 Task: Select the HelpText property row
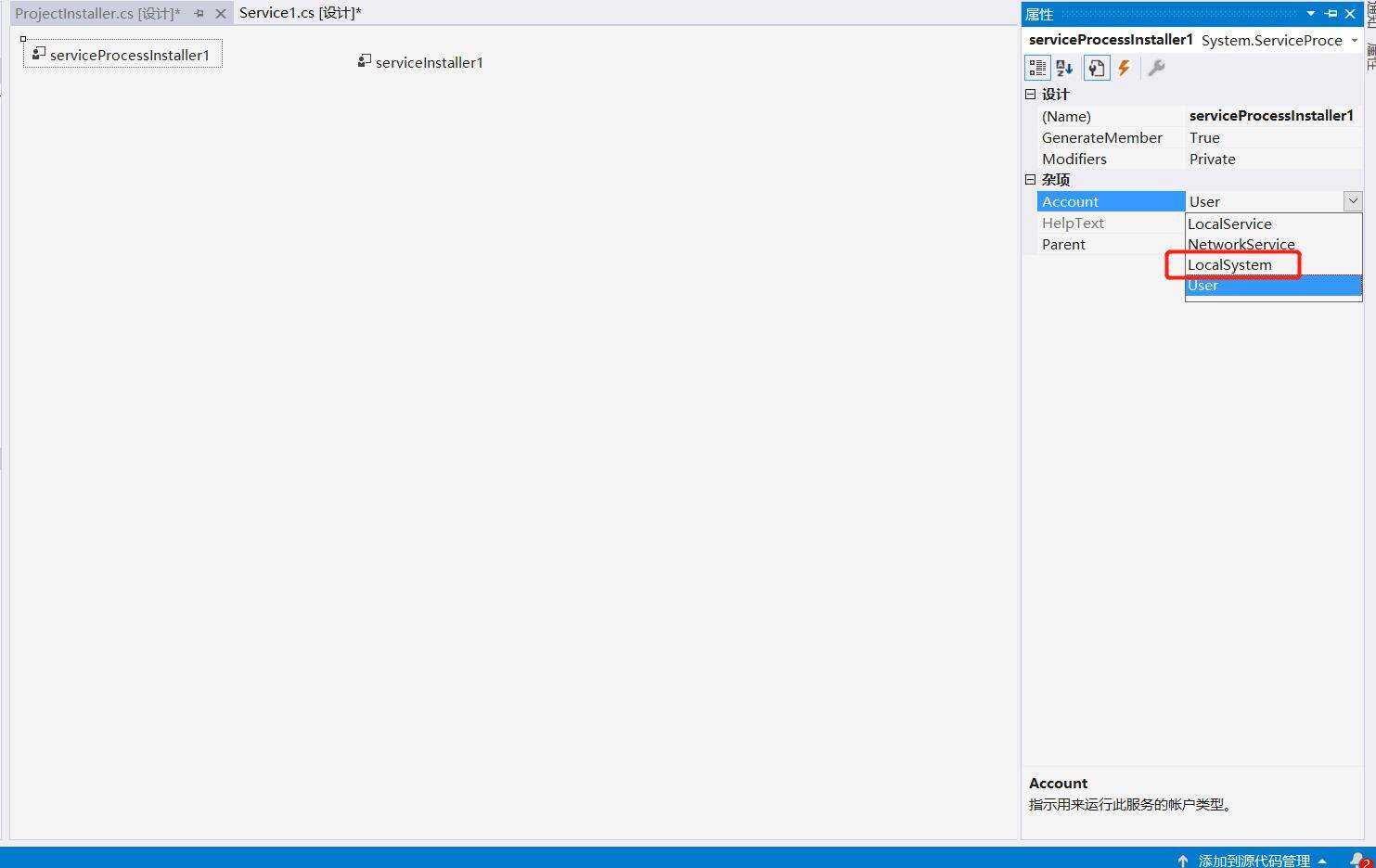coord(1111,223)
